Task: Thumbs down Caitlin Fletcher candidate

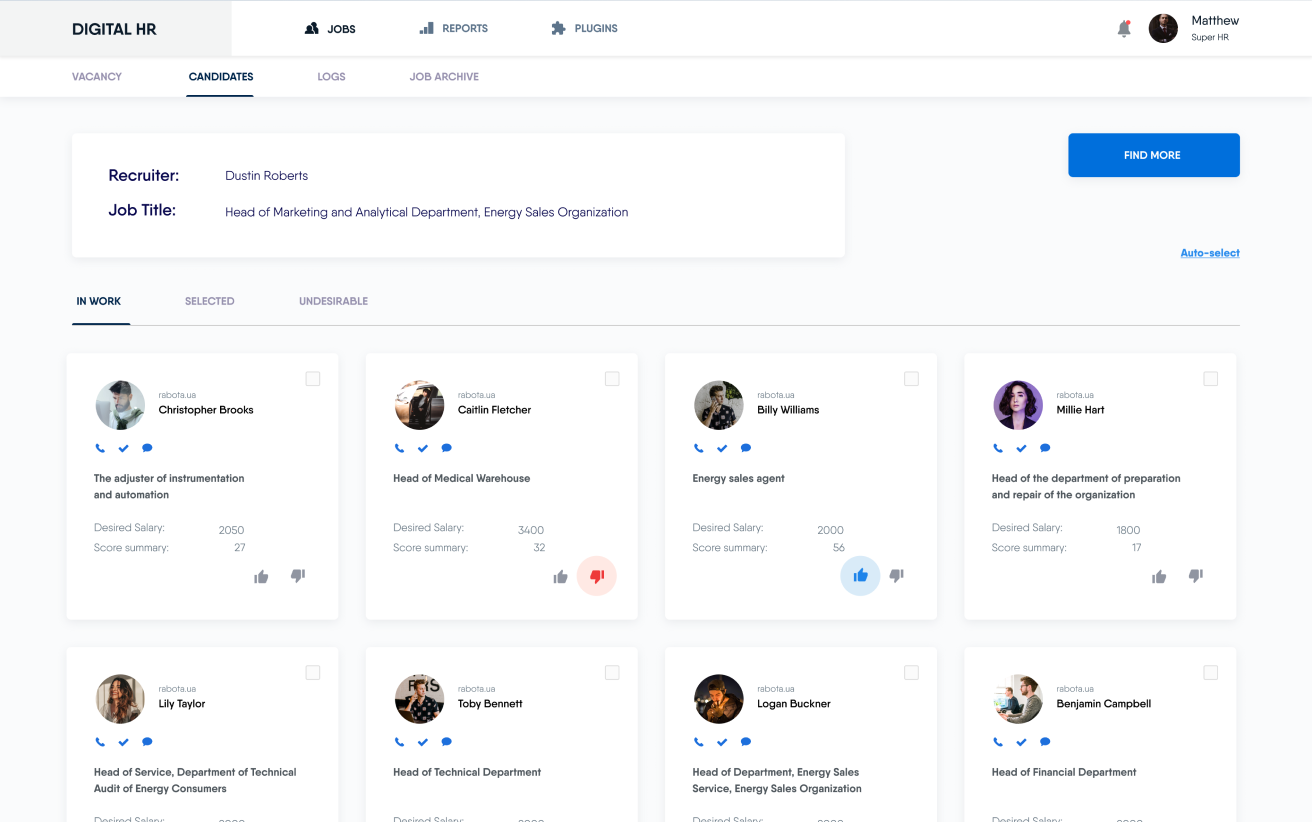Action: click(x=597, y=576)
